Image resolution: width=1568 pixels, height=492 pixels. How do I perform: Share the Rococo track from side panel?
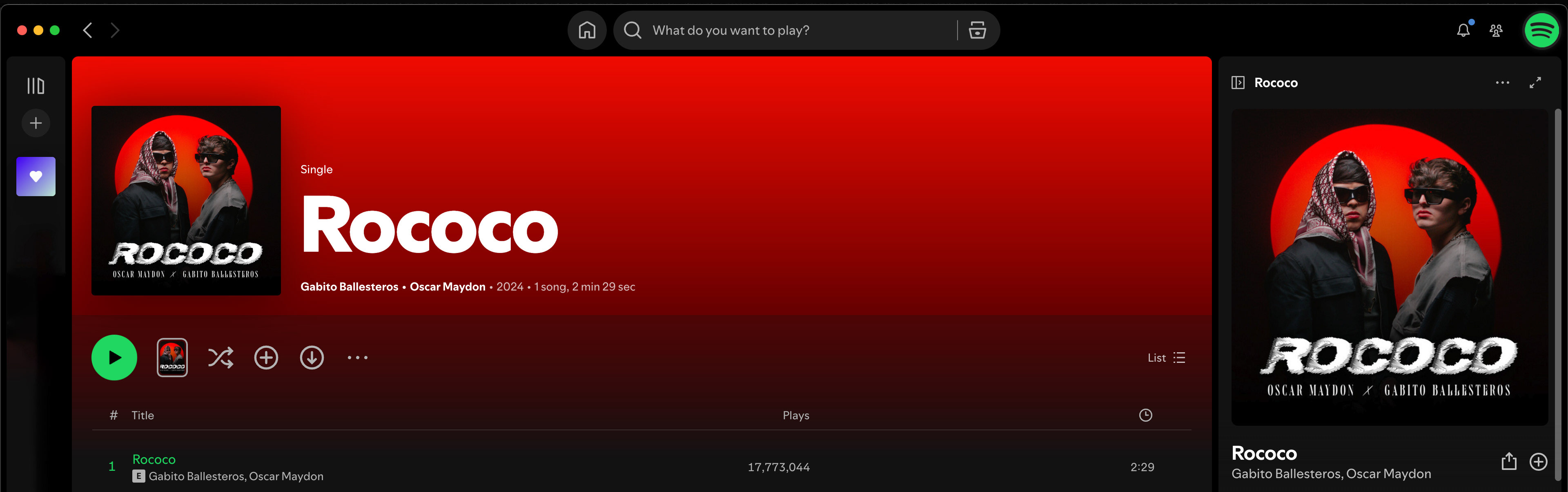point(1508,461)
